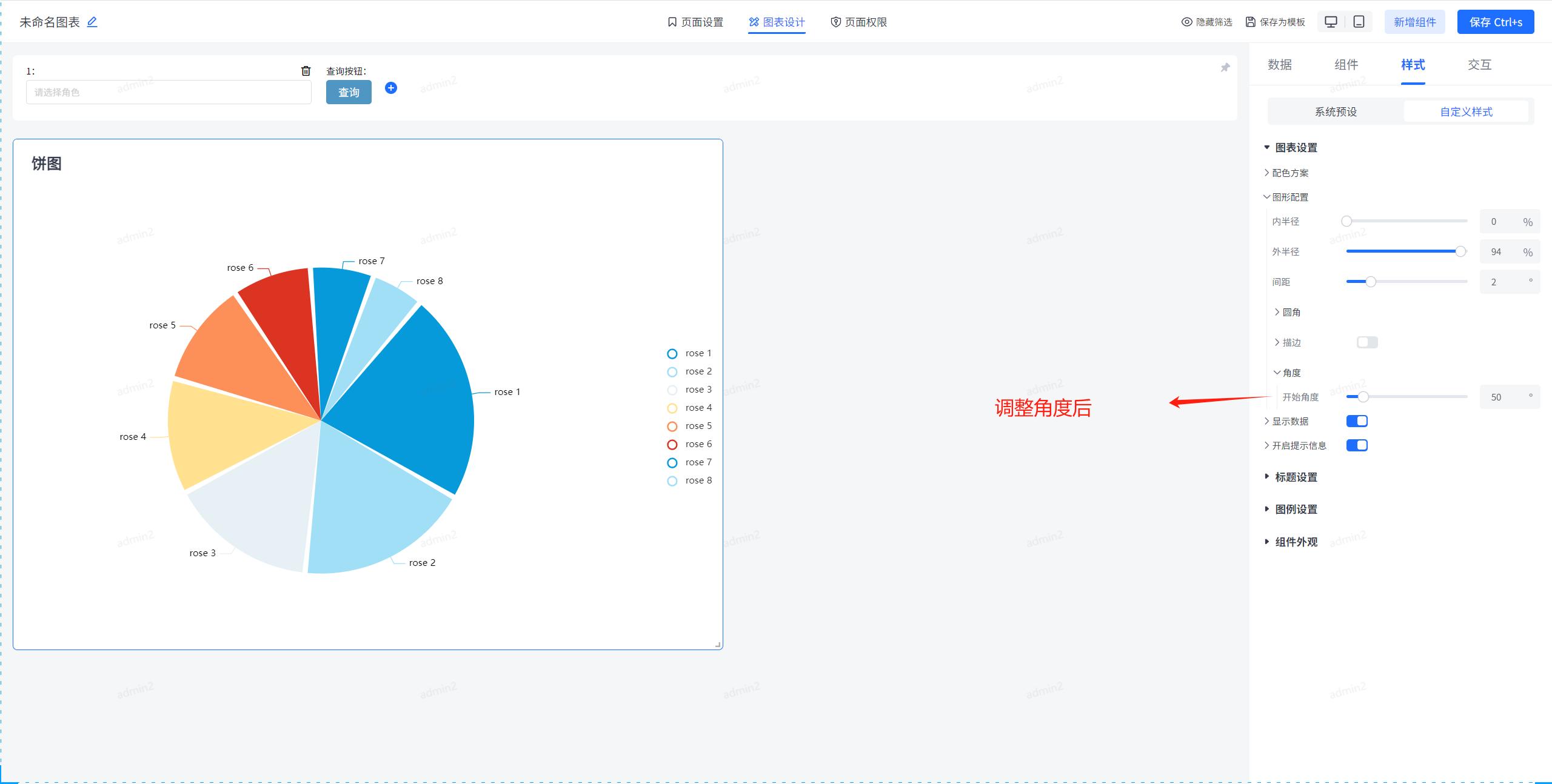Add a filter with the blue plus icon
Screen dimensions: 1552x784
pyautogui.click(x=391, y=88)
